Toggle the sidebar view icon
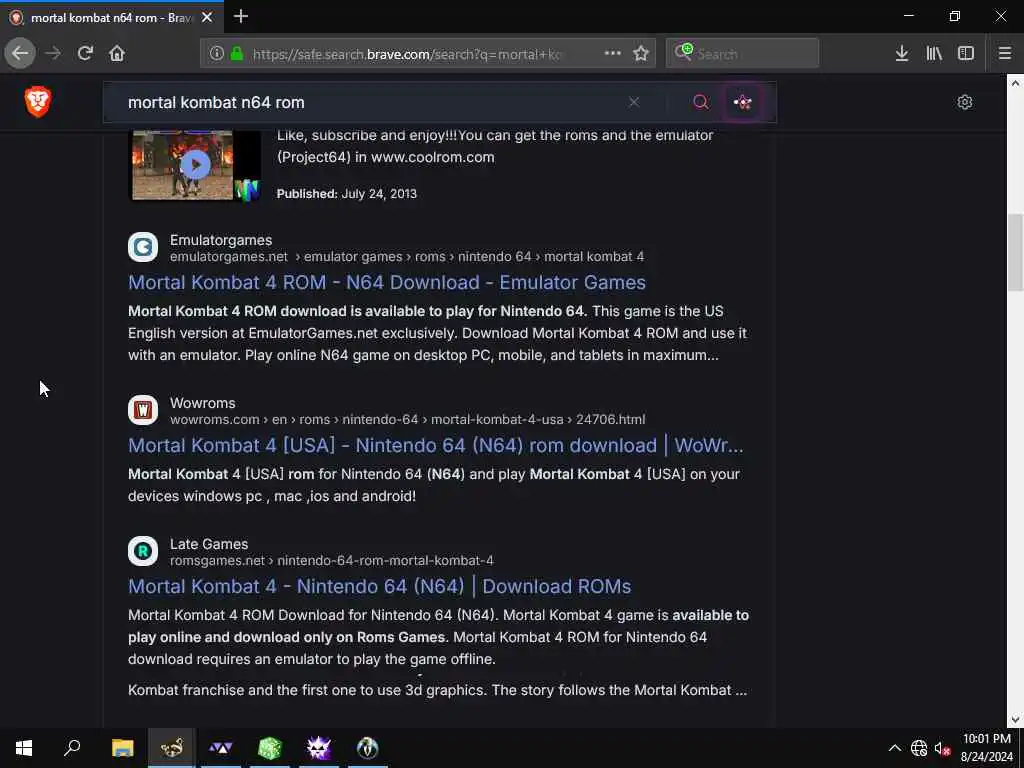 coord(966,54)
